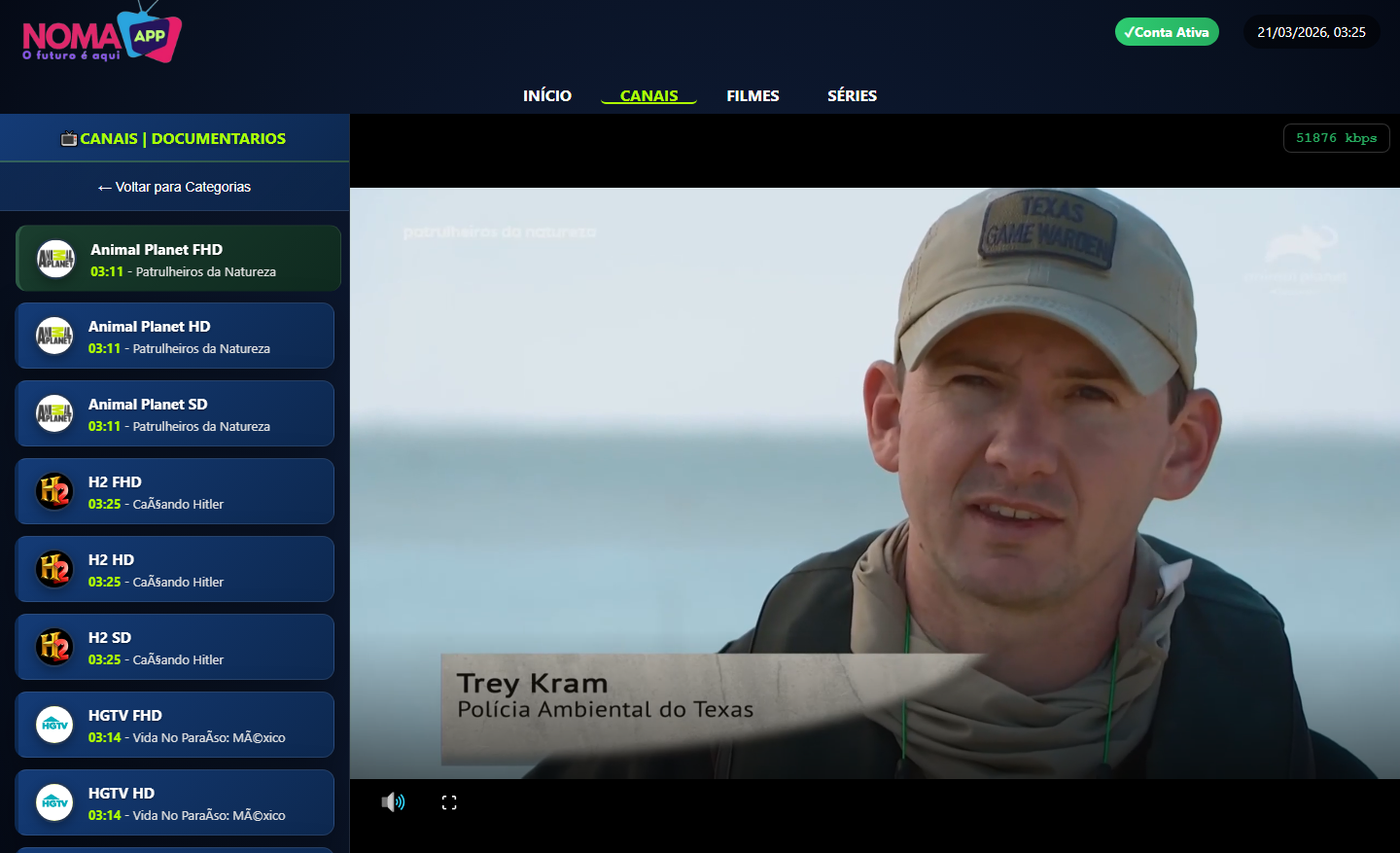The image size is (1400, 853).
Task: Click the HGTV FHD channel logo
Action: tap(54, 726)
